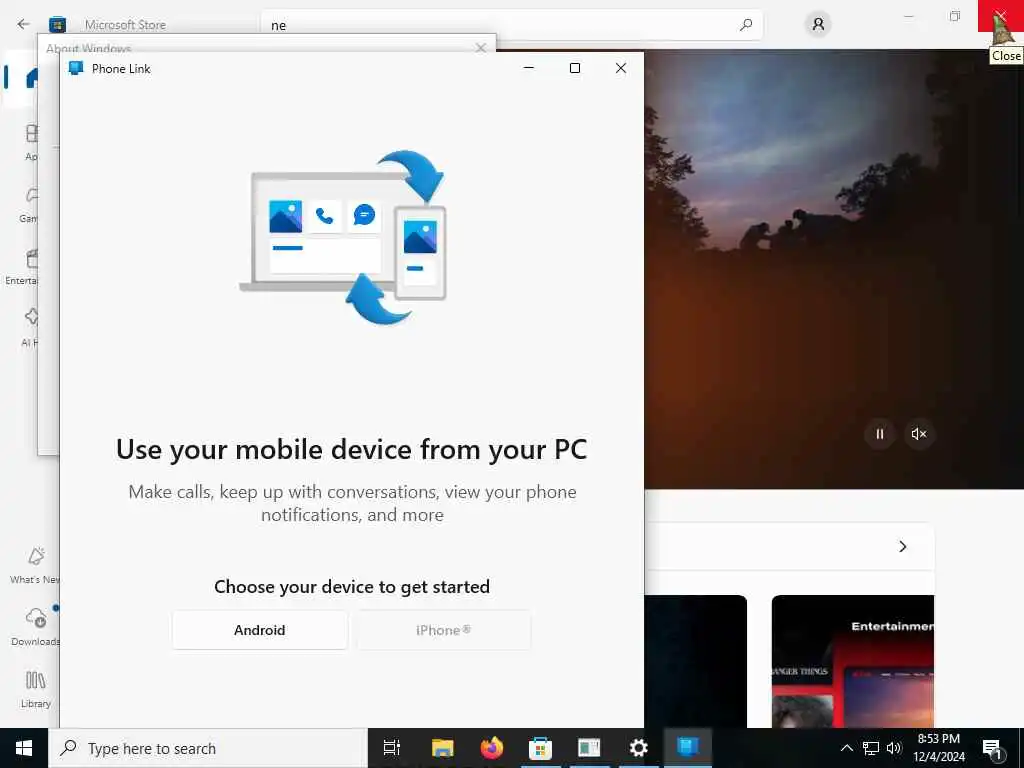Launch Firefox from the taskbar

click(492, 748)
